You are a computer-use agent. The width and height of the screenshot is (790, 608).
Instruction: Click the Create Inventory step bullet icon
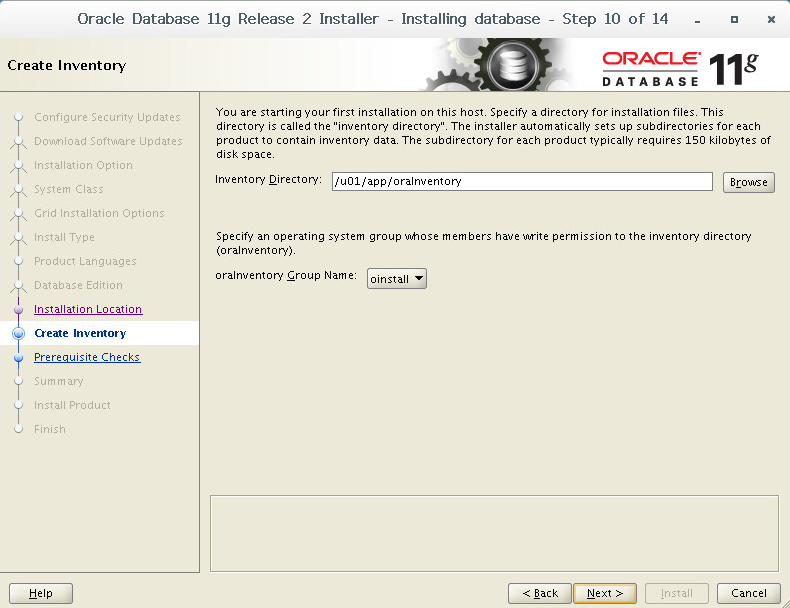pyautogui.click(x=19, y=333)
